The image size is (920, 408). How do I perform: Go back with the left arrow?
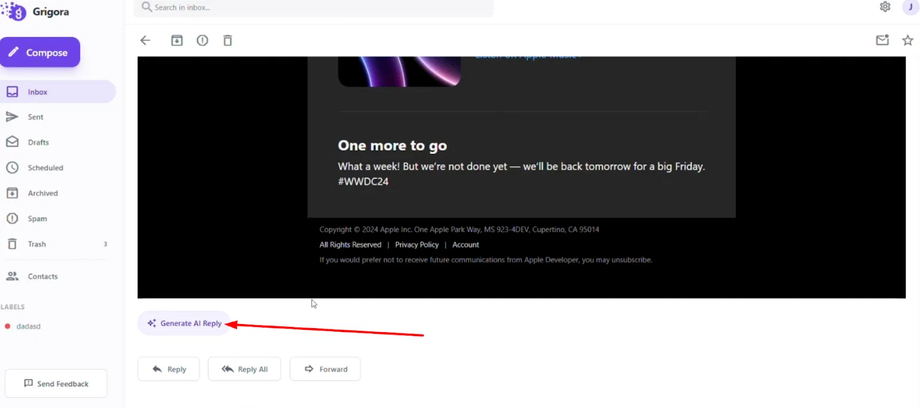(x=145, y=40)
